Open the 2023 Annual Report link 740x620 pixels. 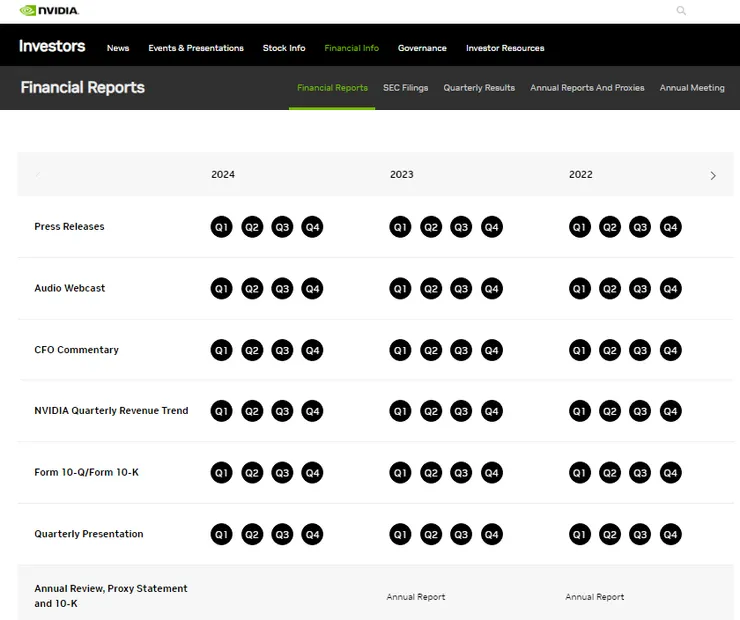[416, 597]
